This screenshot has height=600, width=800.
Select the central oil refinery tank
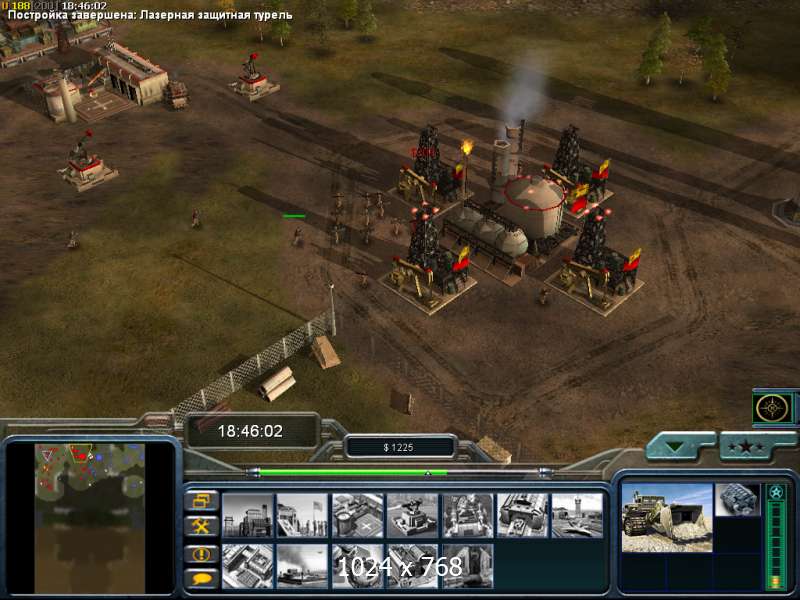point(533,207)
